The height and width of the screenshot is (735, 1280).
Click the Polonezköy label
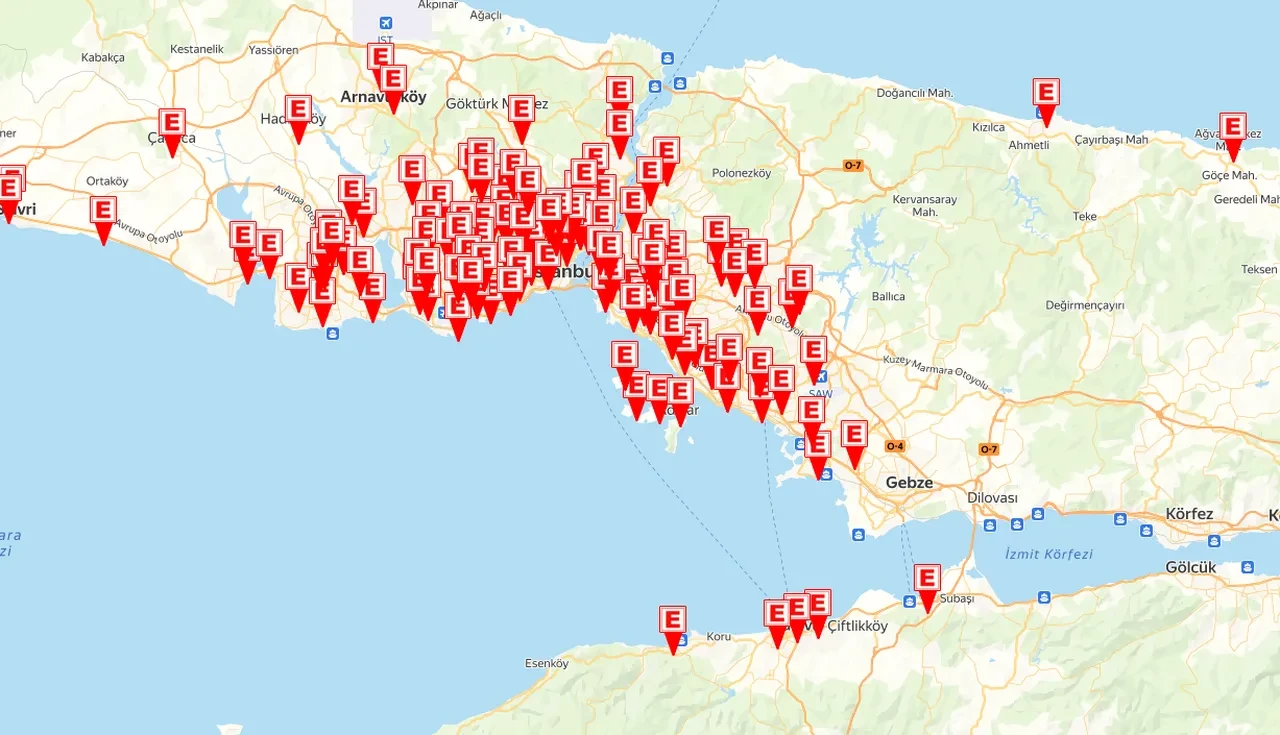click(x=742, y=173)
